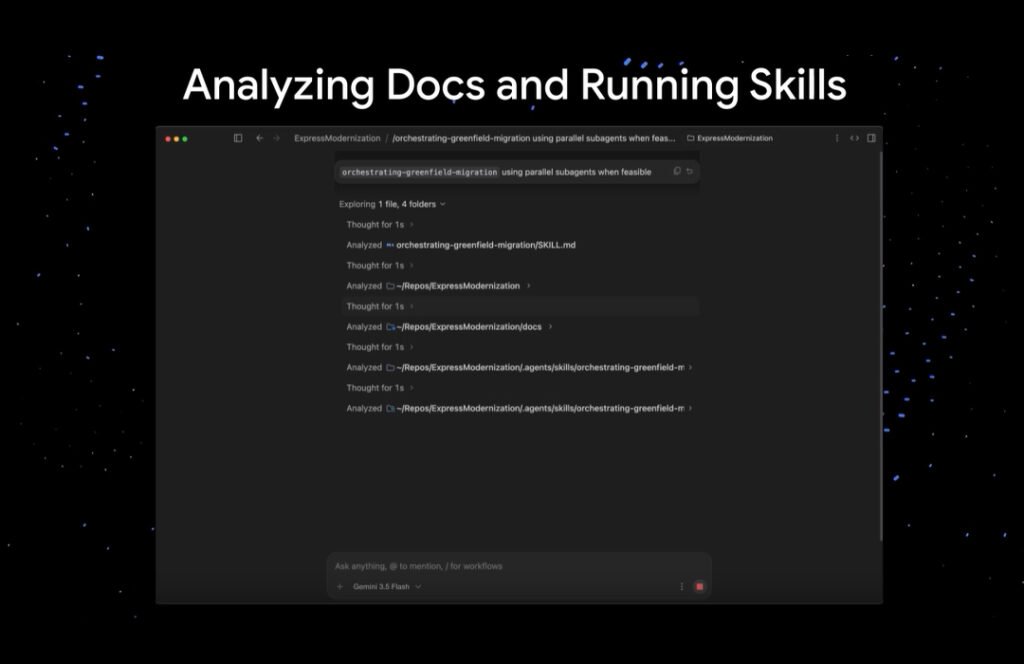
Task: Click the chat's vertical scrollbar
Action: coord(882,346)
